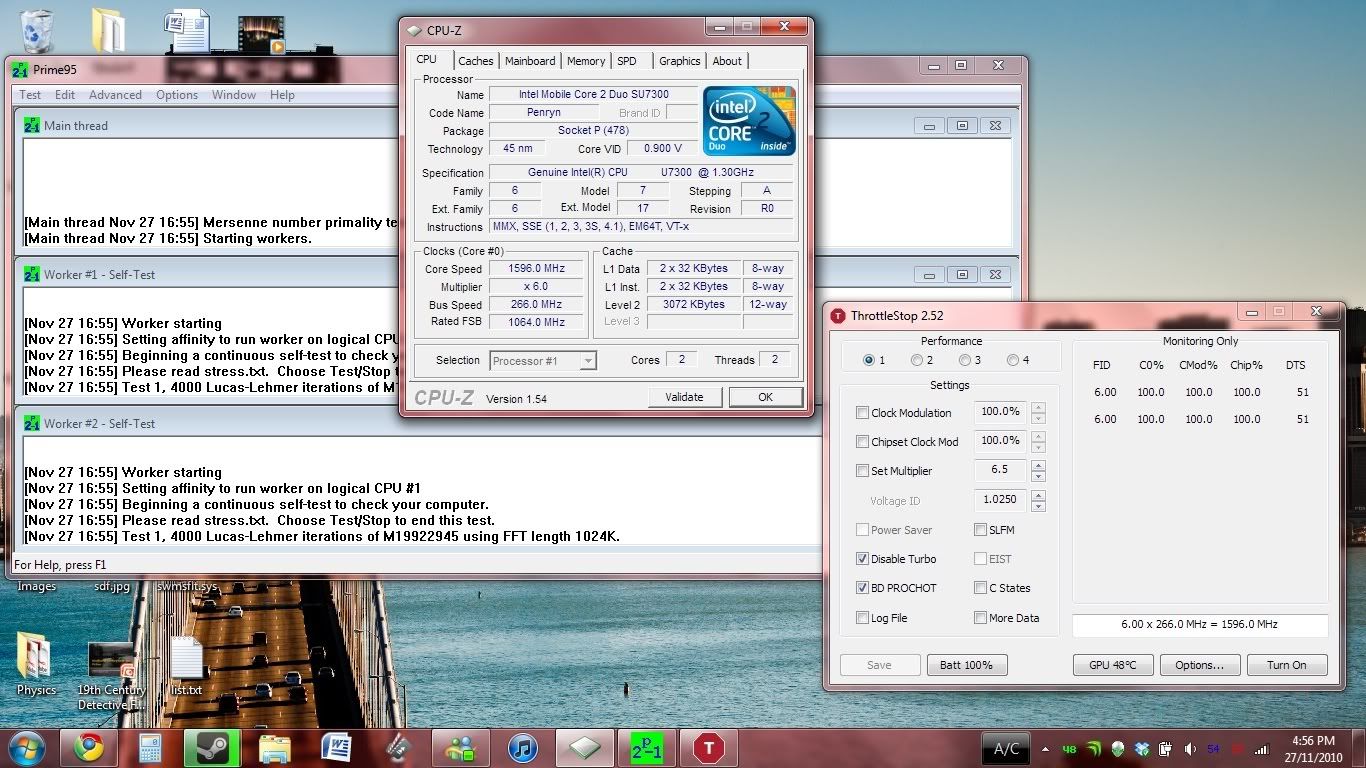Open the Dropbox tray icon
The width and height of the screenshot is (1366, 768).
click(1142, 748)
